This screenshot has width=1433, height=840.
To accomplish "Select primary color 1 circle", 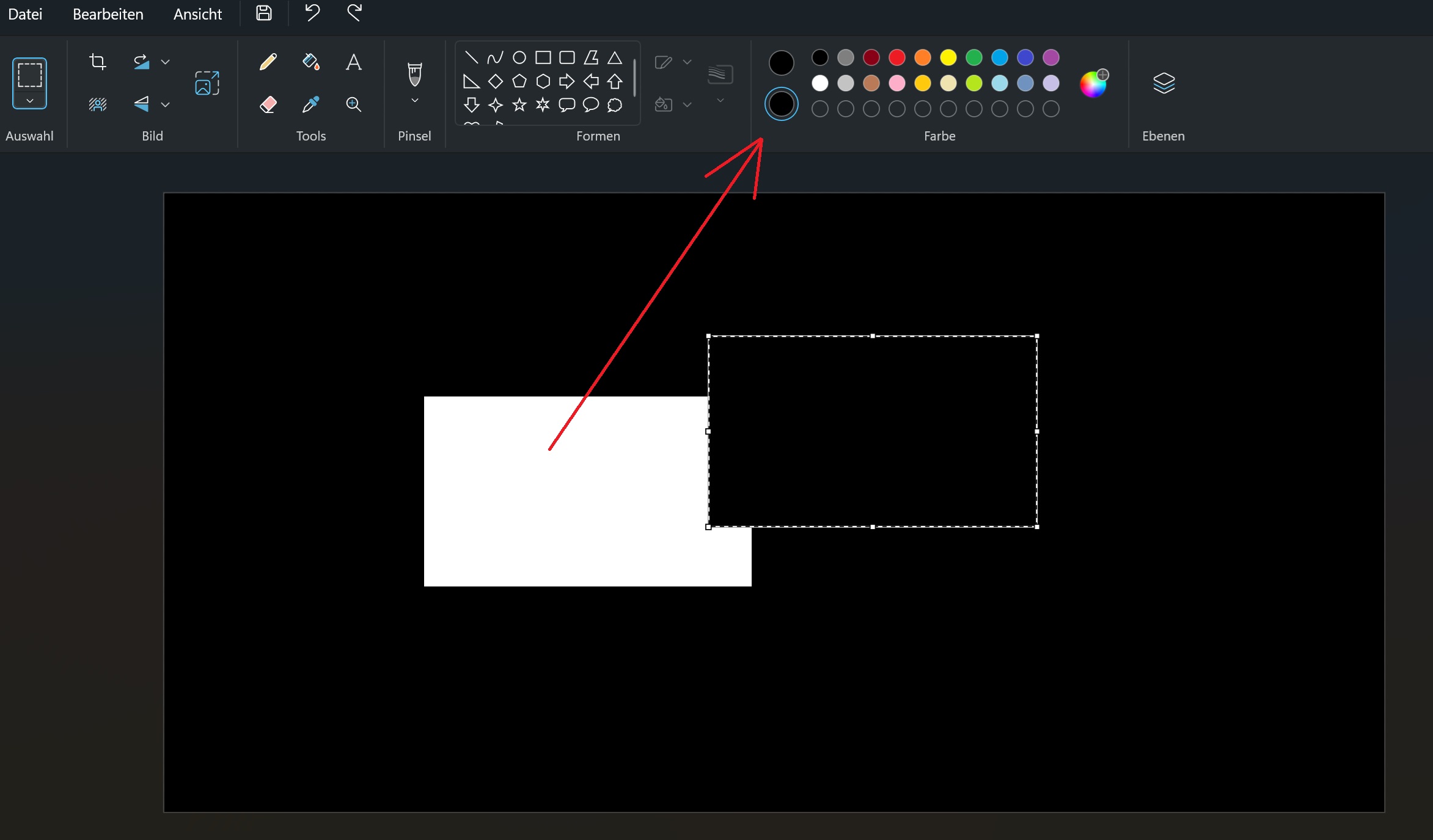I will click(x=781, y=63).
